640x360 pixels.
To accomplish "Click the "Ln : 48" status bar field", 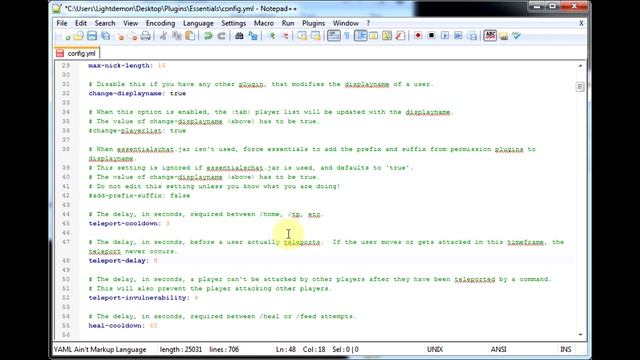I will click(x=286, y=349).
